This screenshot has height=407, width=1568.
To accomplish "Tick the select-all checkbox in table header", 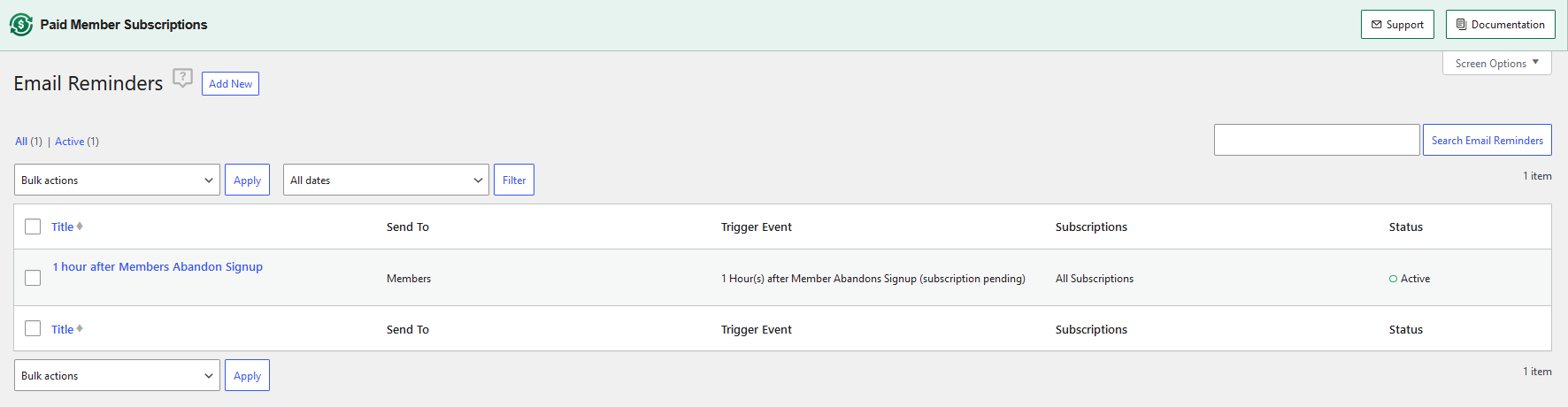I will (x=33, y=227).
